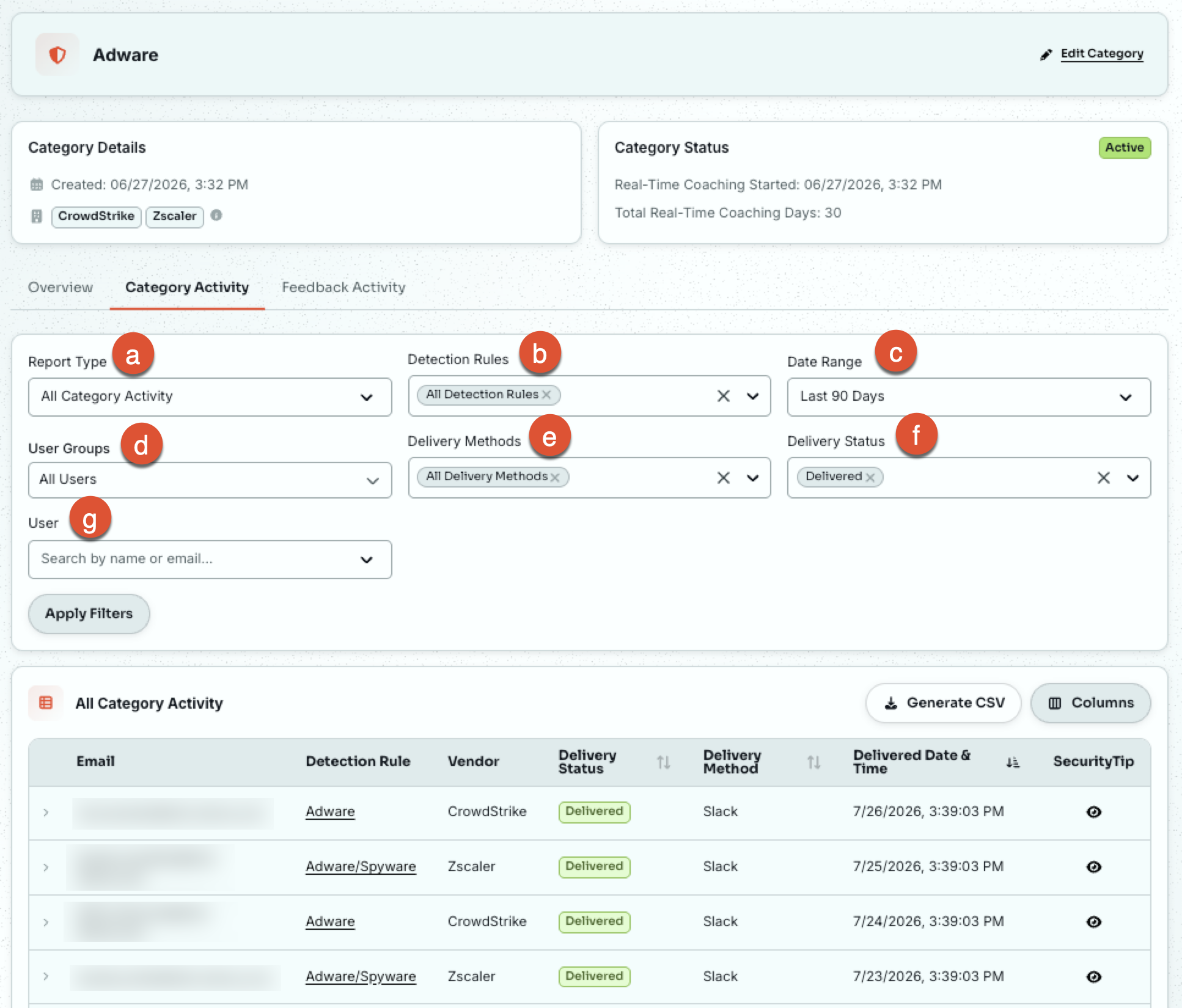Clear all Detection Rules with the X
Screen dimensions: 1182x1008
point(724,396)
